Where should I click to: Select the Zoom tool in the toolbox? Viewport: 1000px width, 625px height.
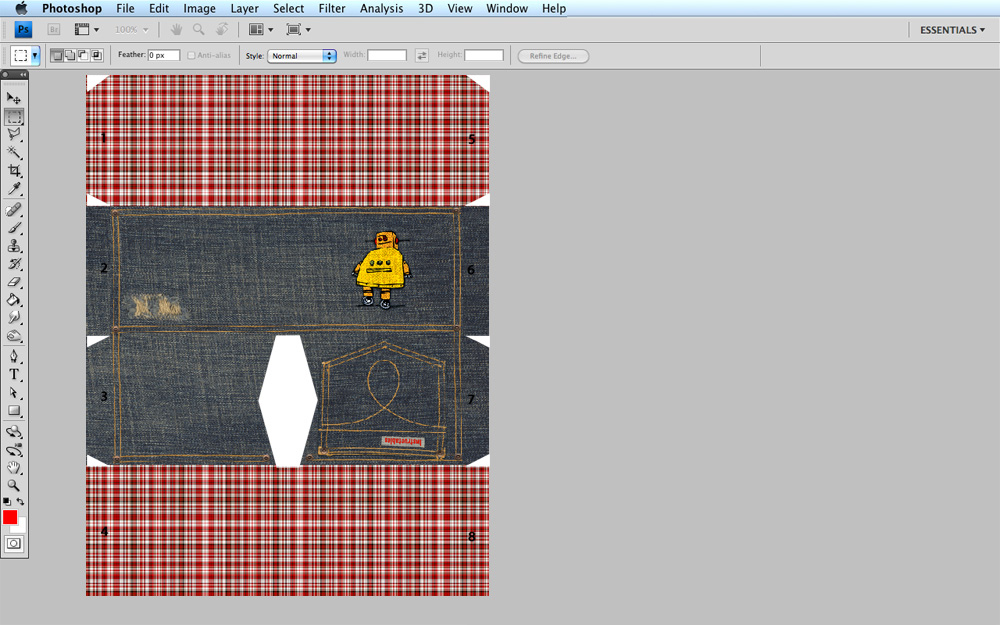[x=14, y=485]
